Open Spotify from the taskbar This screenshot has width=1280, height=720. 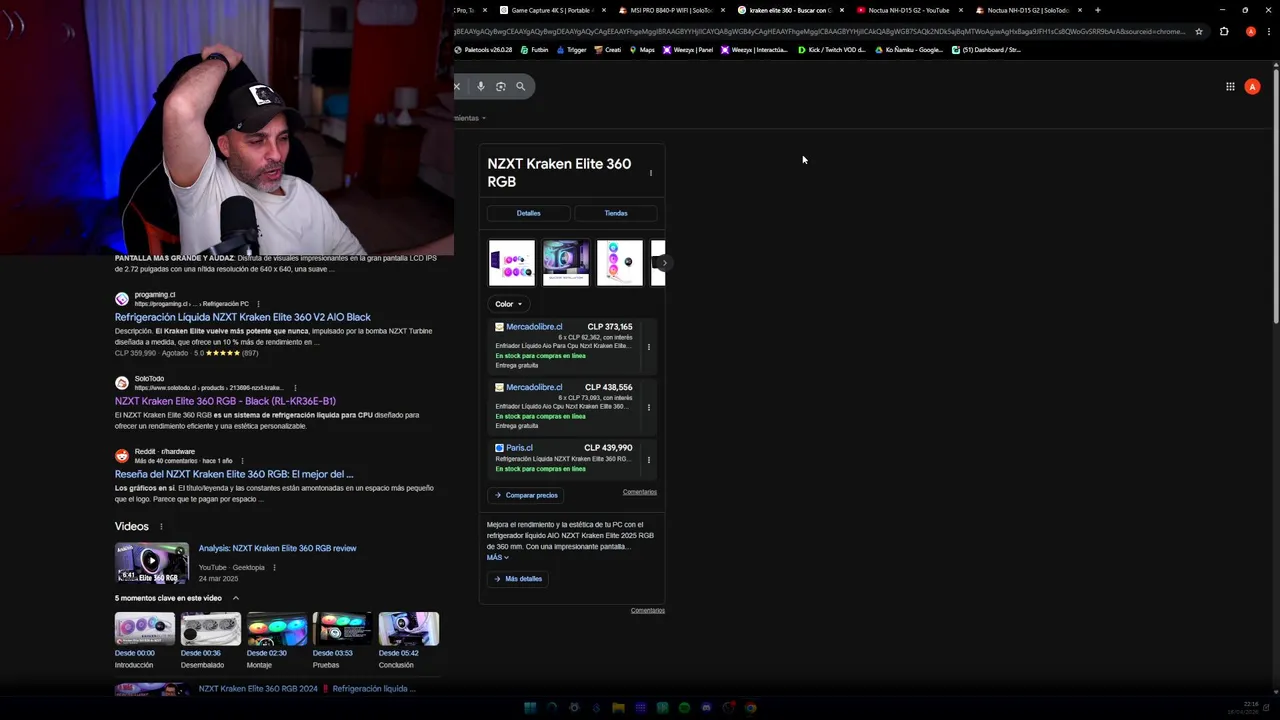[x=684, y=708]
